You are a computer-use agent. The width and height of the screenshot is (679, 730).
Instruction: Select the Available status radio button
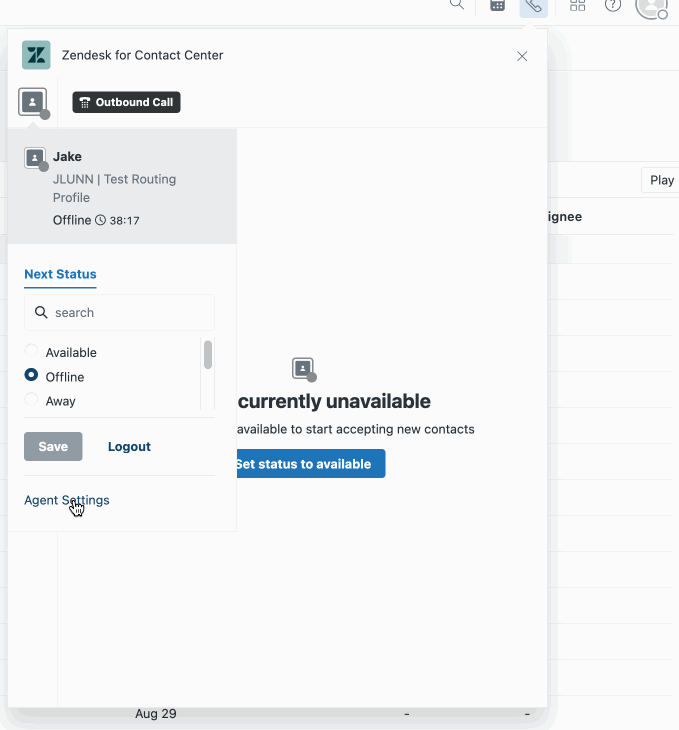click(31, 351)
